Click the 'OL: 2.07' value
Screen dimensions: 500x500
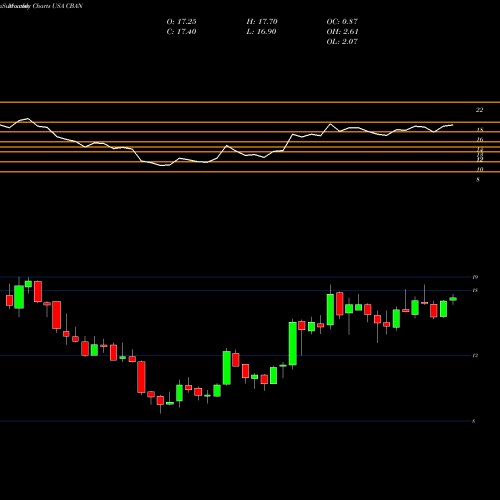(x=342, y=42)
